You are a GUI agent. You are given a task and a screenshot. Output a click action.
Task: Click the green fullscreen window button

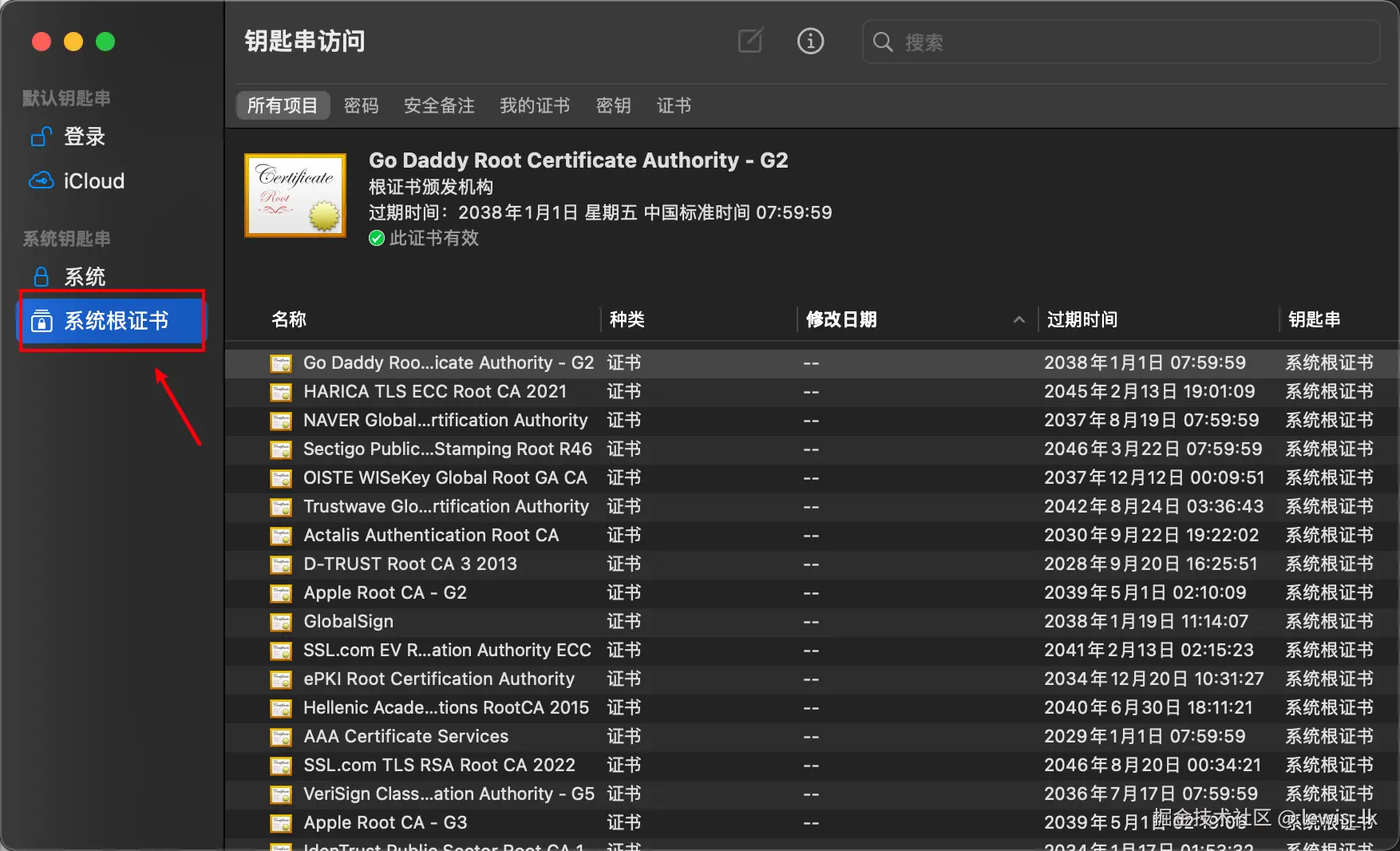105,42
